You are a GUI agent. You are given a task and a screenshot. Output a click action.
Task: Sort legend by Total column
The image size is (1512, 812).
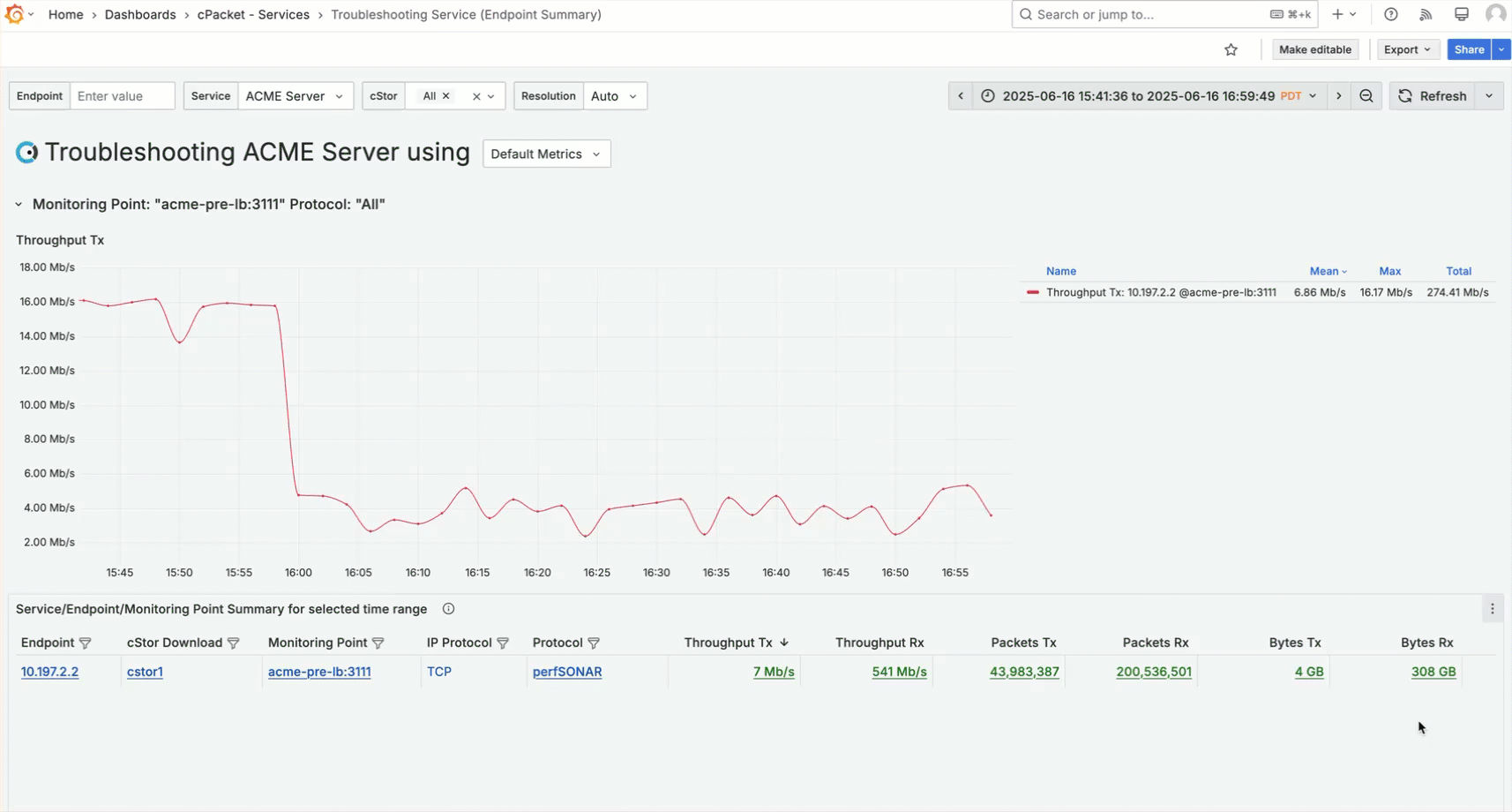(1458, 272)
